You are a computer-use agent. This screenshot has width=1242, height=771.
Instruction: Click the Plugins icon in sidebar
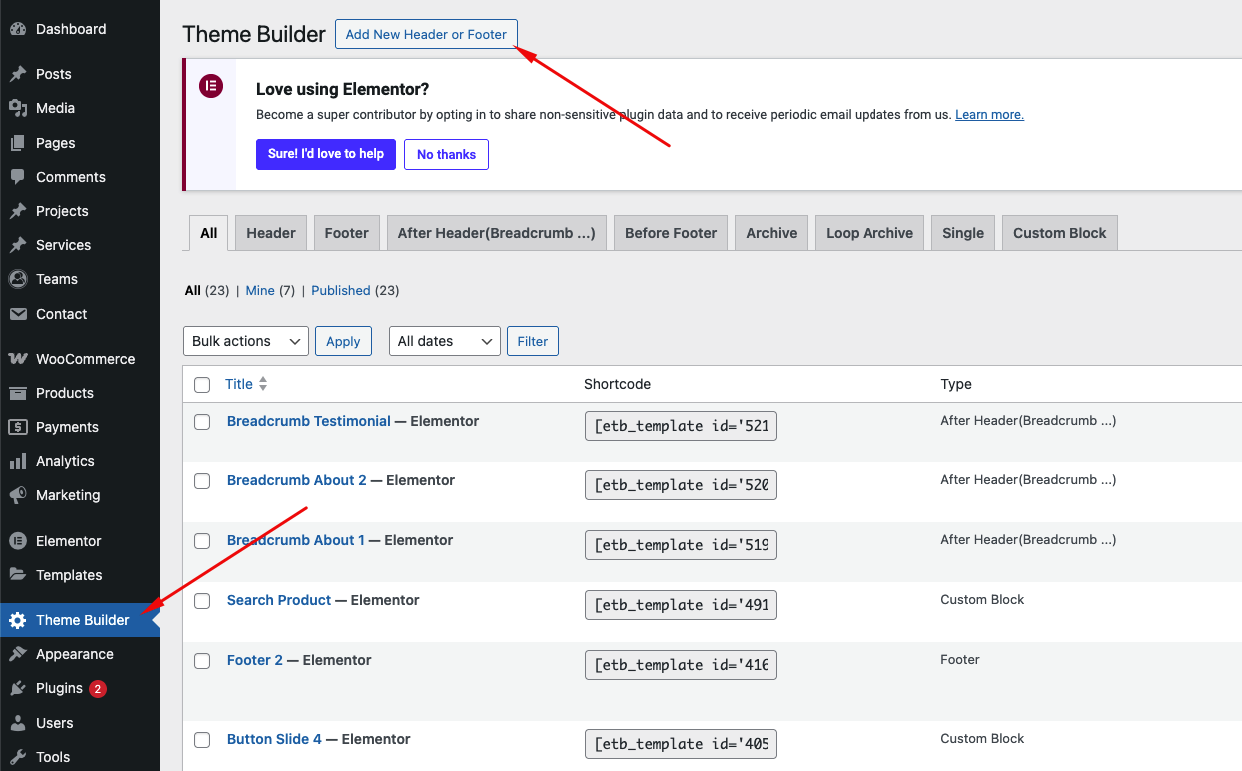pos(17,688)
